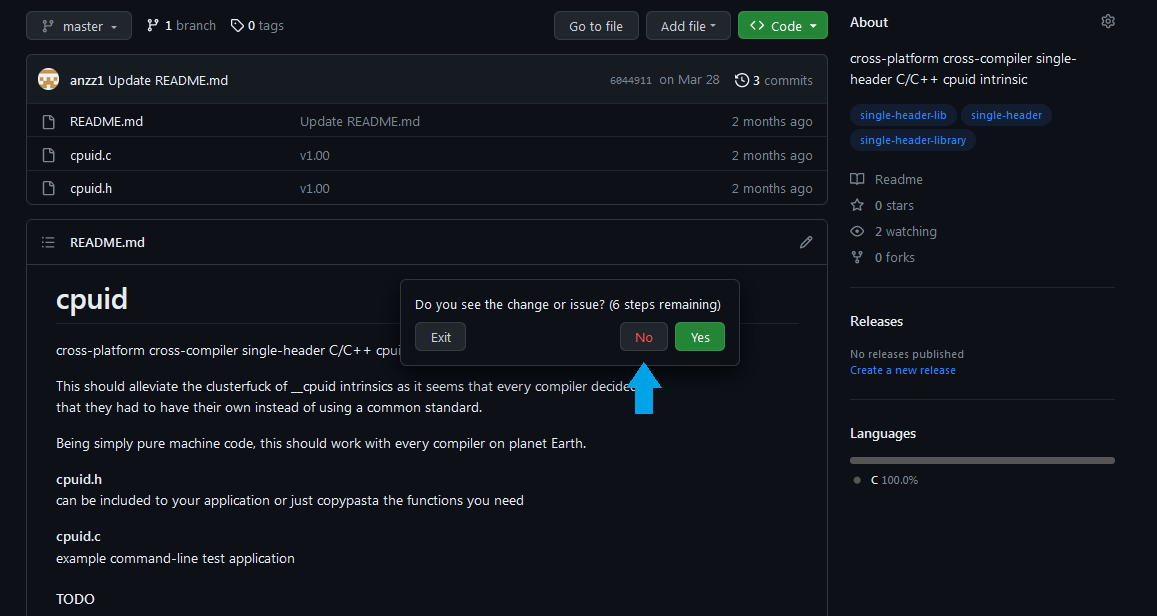Click the tag icon beside 0 tags
The width and height of the screenshot is (1157, 616).
coord(237,26)
